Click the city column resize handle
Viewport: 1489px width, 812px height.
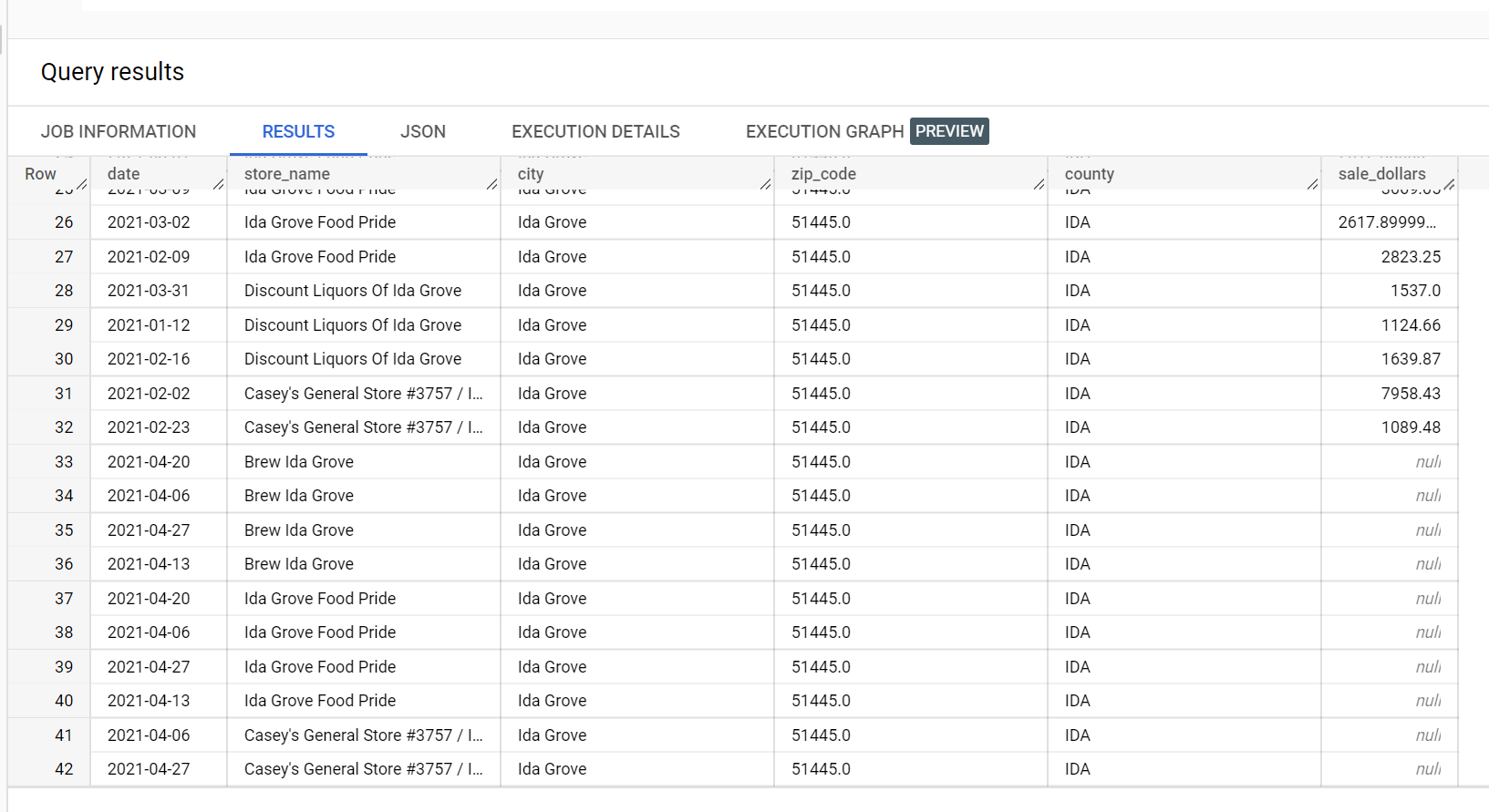pos(766,184)
